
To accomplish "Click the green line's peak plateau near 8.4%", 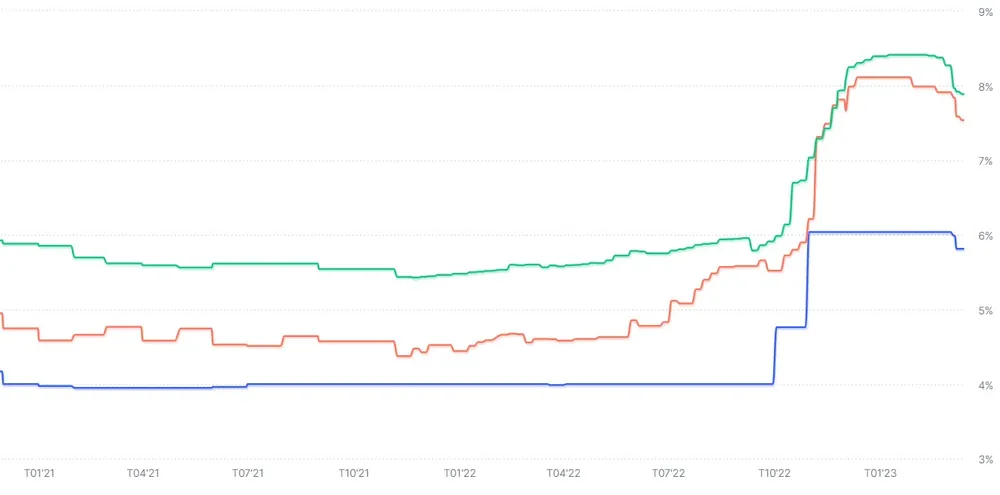I will (900, 55).
